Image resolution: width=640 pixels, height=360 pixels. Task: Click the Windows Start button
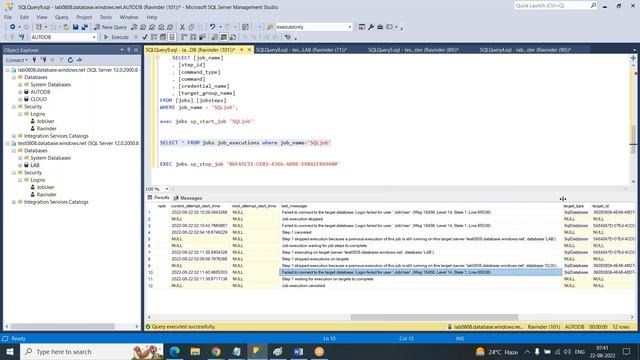(x=10, y=351)
